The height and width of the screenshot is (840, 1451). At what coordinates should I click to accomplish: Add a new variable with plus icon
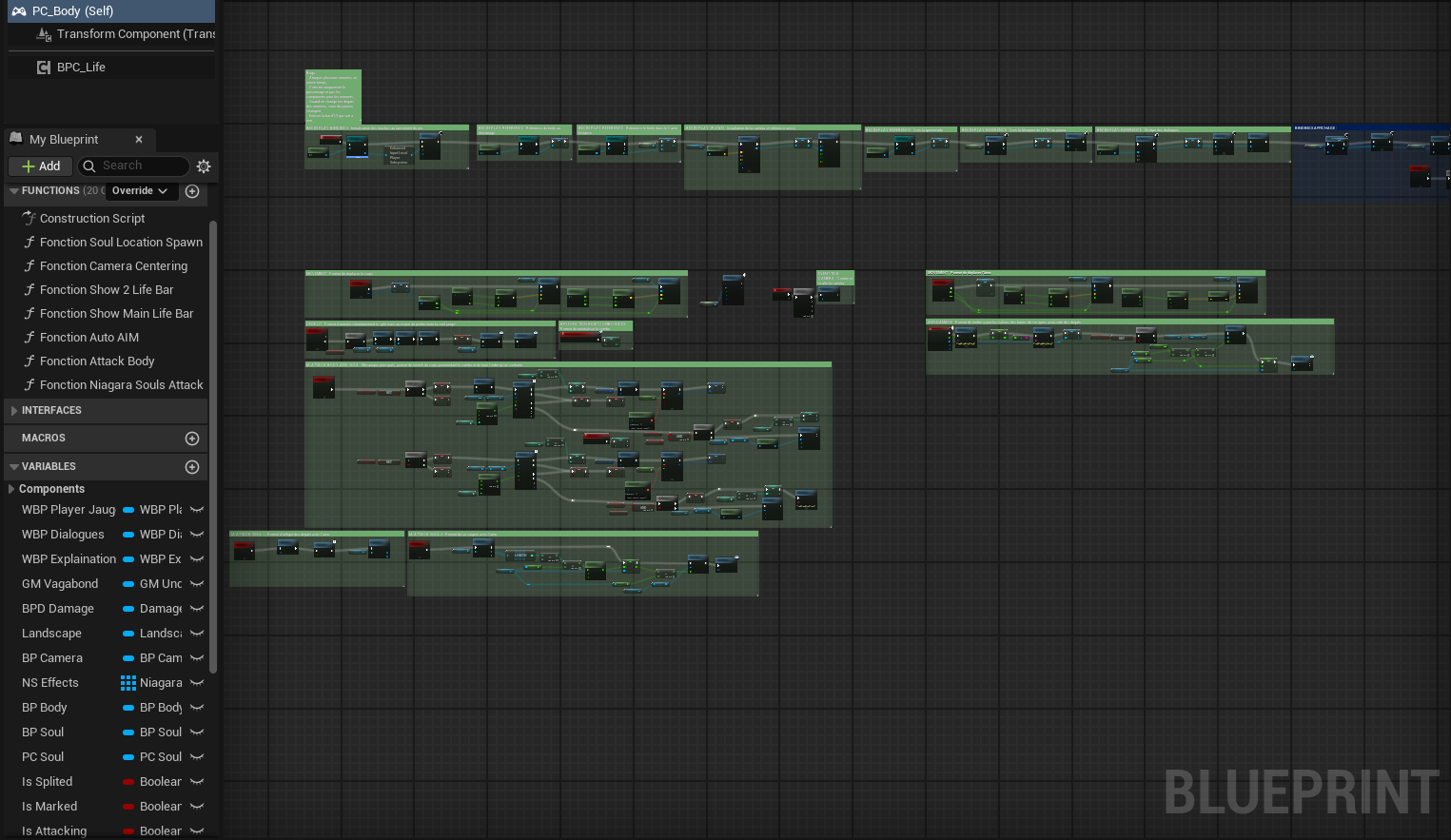pos(192,467)
